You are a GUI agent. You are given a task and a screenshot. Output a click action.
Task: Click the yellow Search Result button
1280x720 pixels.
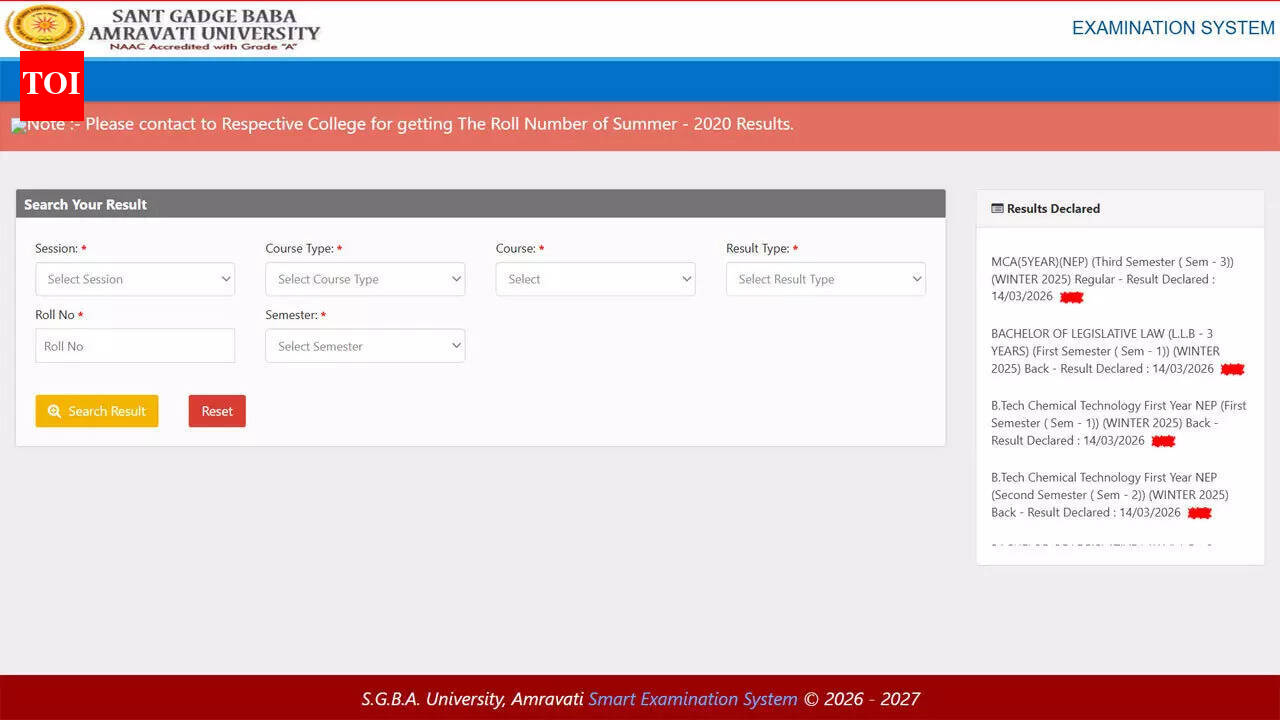coord(97,411)
